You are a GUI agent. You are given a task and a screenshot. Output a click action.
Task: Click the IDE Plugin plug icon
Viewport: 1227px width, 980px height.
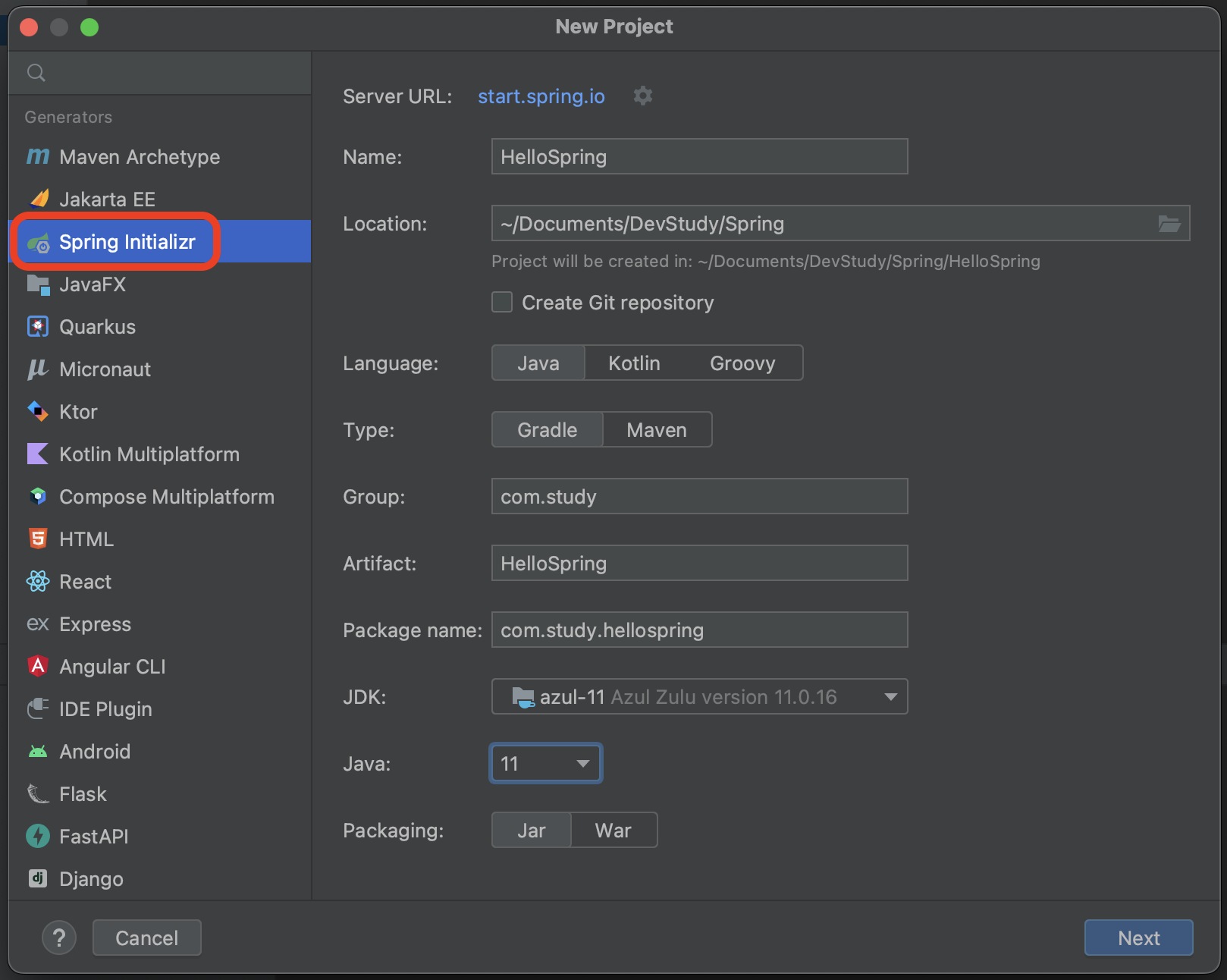(x=38, y=709)
